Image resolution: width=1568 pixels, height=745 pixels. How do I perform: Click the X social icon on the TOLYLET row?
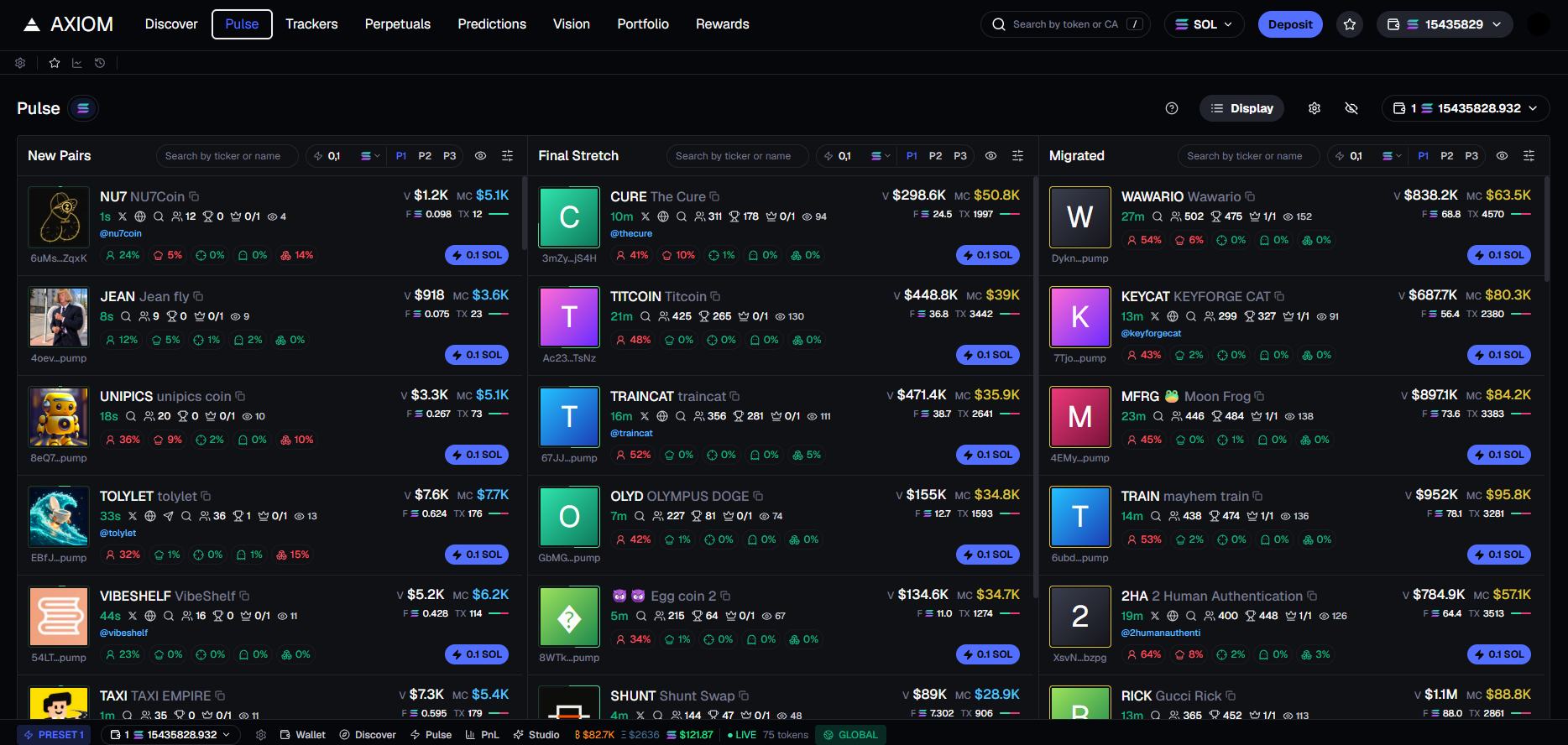pos(133,516)
